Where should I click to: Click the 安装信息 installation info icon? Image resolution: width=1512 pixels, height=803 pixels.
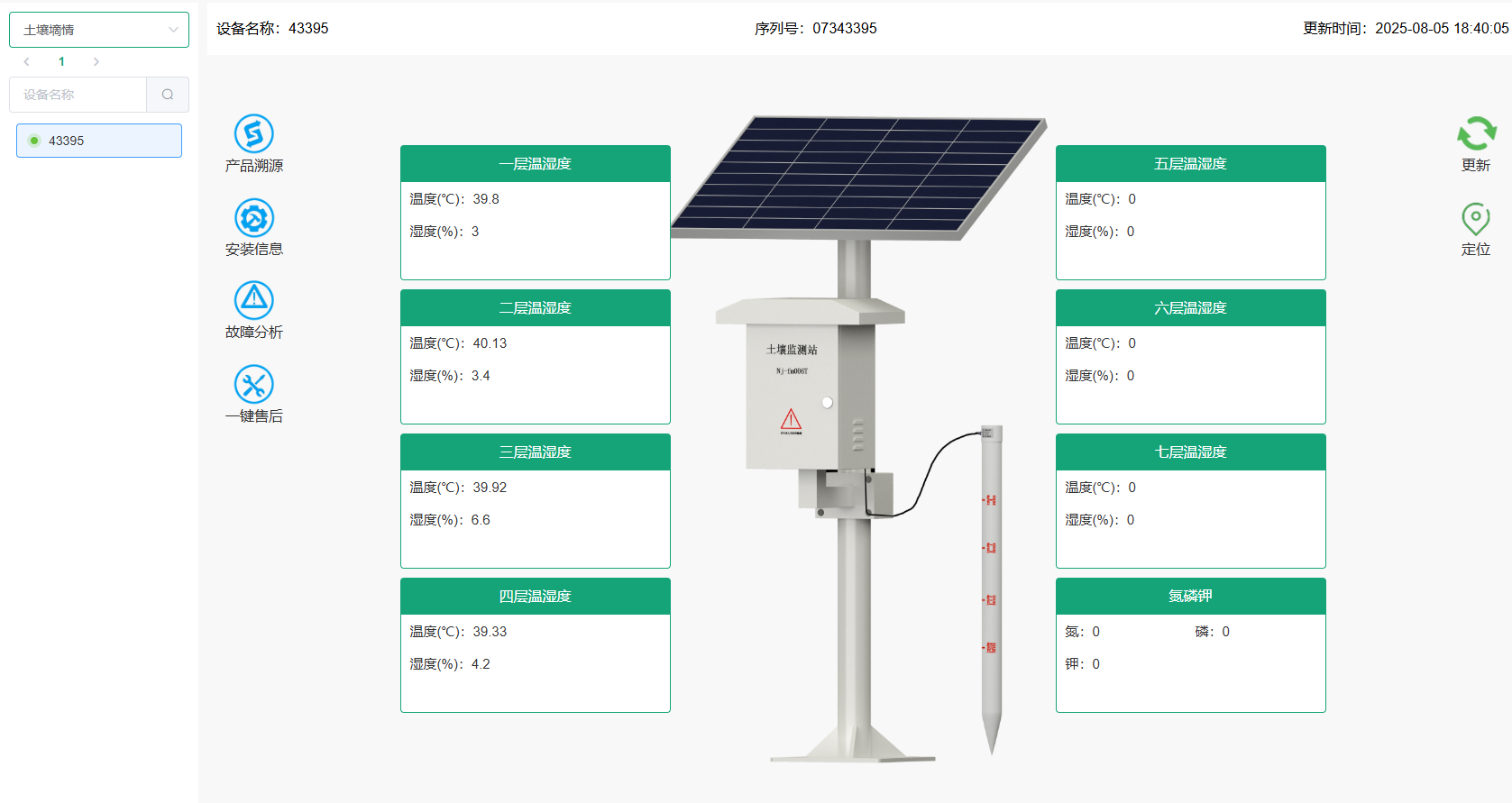pos(253,218)
